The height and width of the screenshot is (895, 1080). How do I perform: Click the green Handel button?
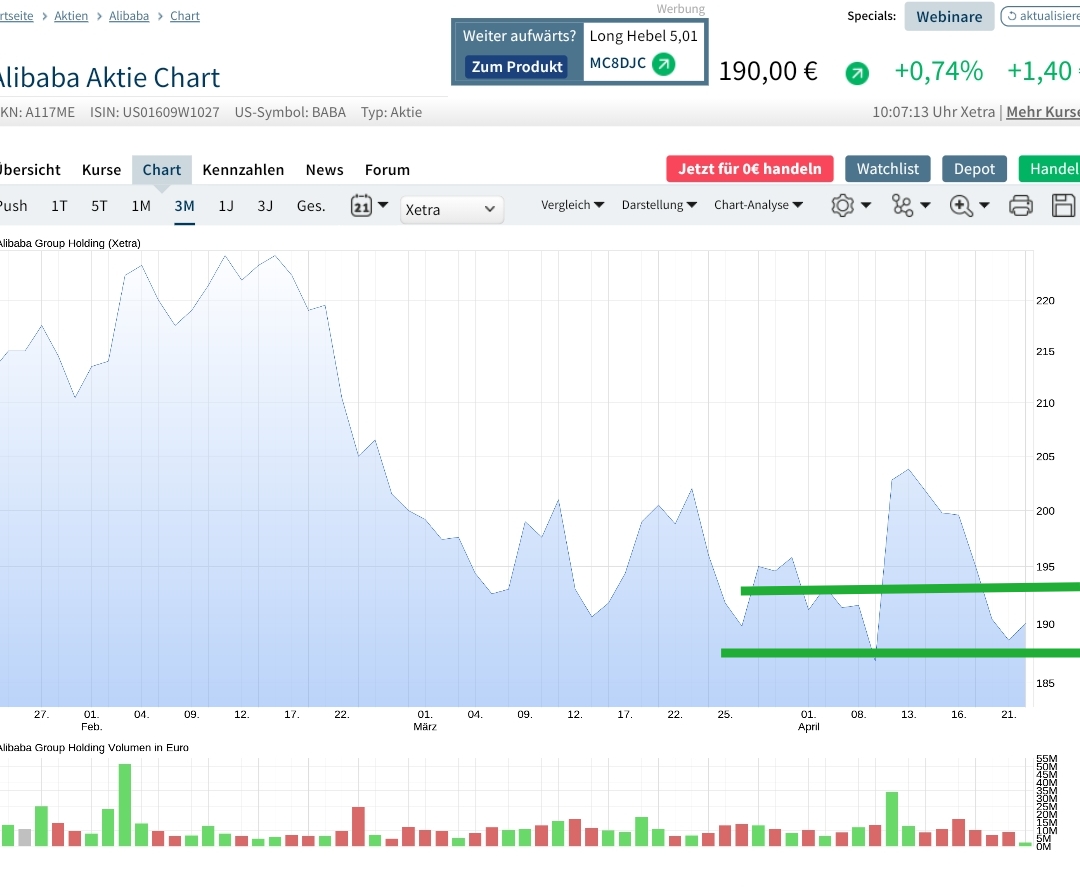(1049, 169)
